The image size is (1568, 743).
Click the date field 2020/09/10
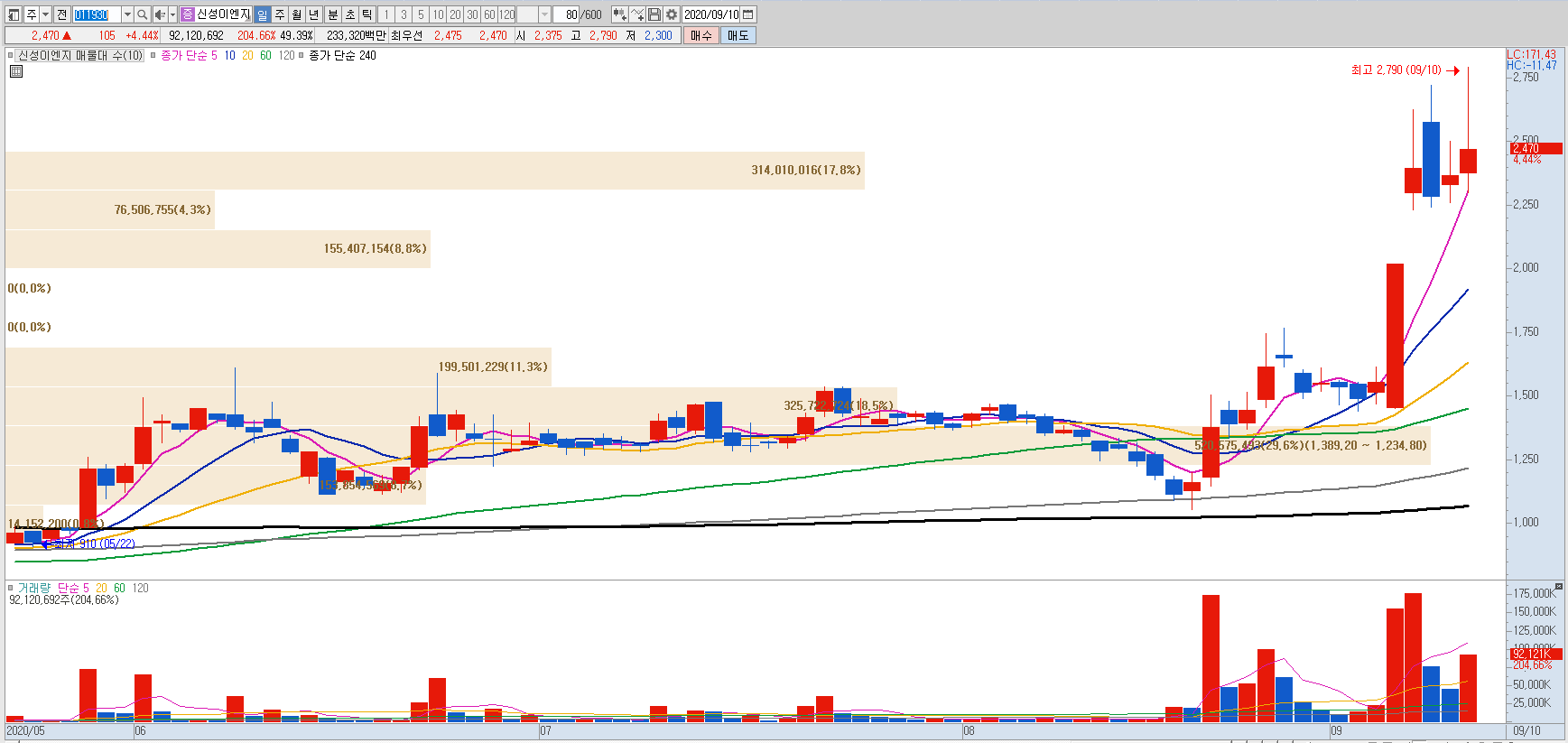(711, 14)
